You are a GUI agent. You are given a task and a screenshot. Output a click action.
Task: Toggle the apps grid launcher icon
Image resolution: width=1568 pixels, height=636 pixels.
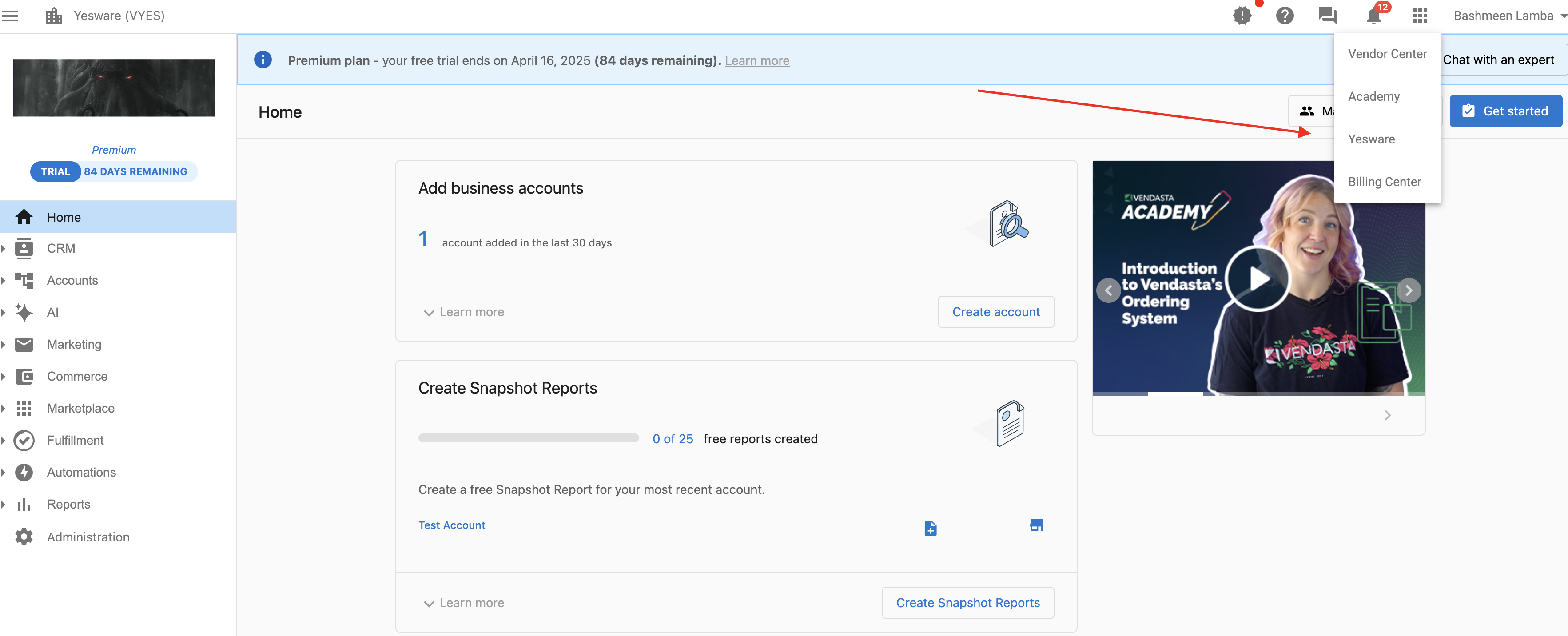coord(1420,16)
